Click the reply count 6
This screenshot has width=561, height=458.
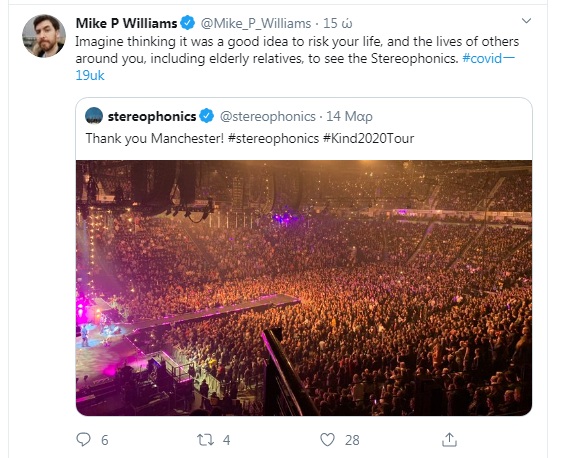point(104,440)
